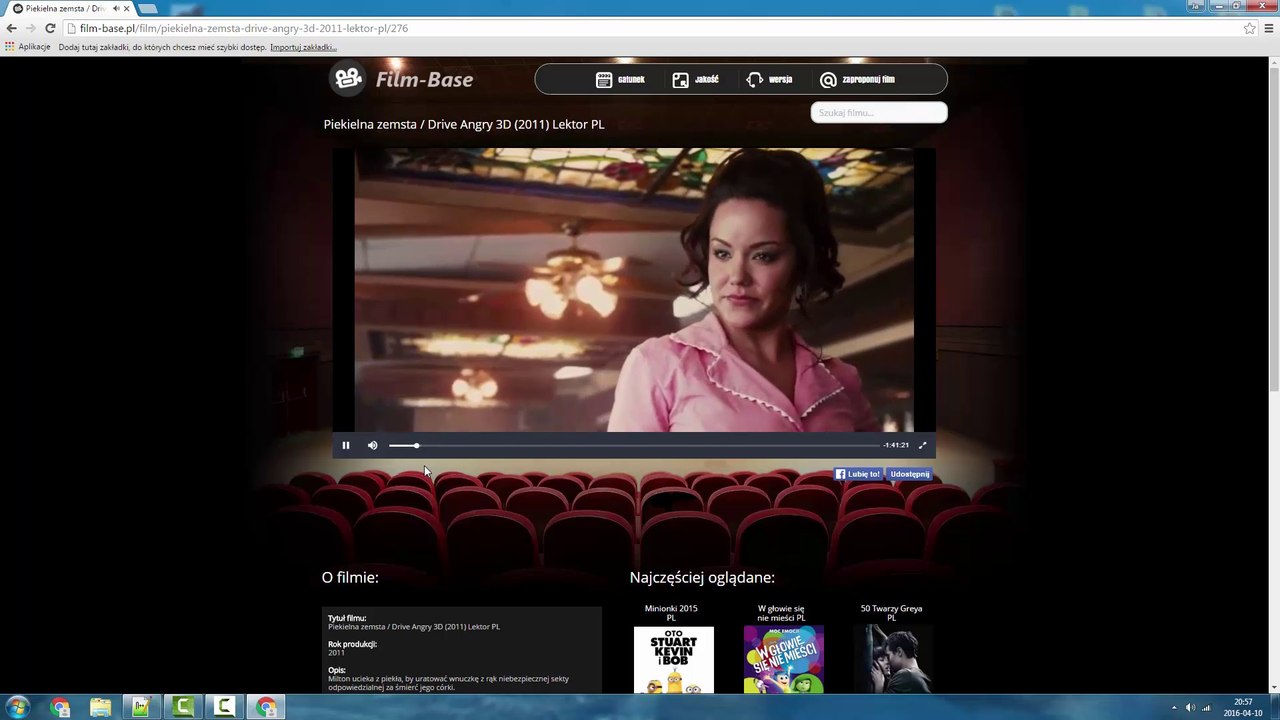Click the Udostępnij share button
The image size is (1280, 720).
point(909,474)
